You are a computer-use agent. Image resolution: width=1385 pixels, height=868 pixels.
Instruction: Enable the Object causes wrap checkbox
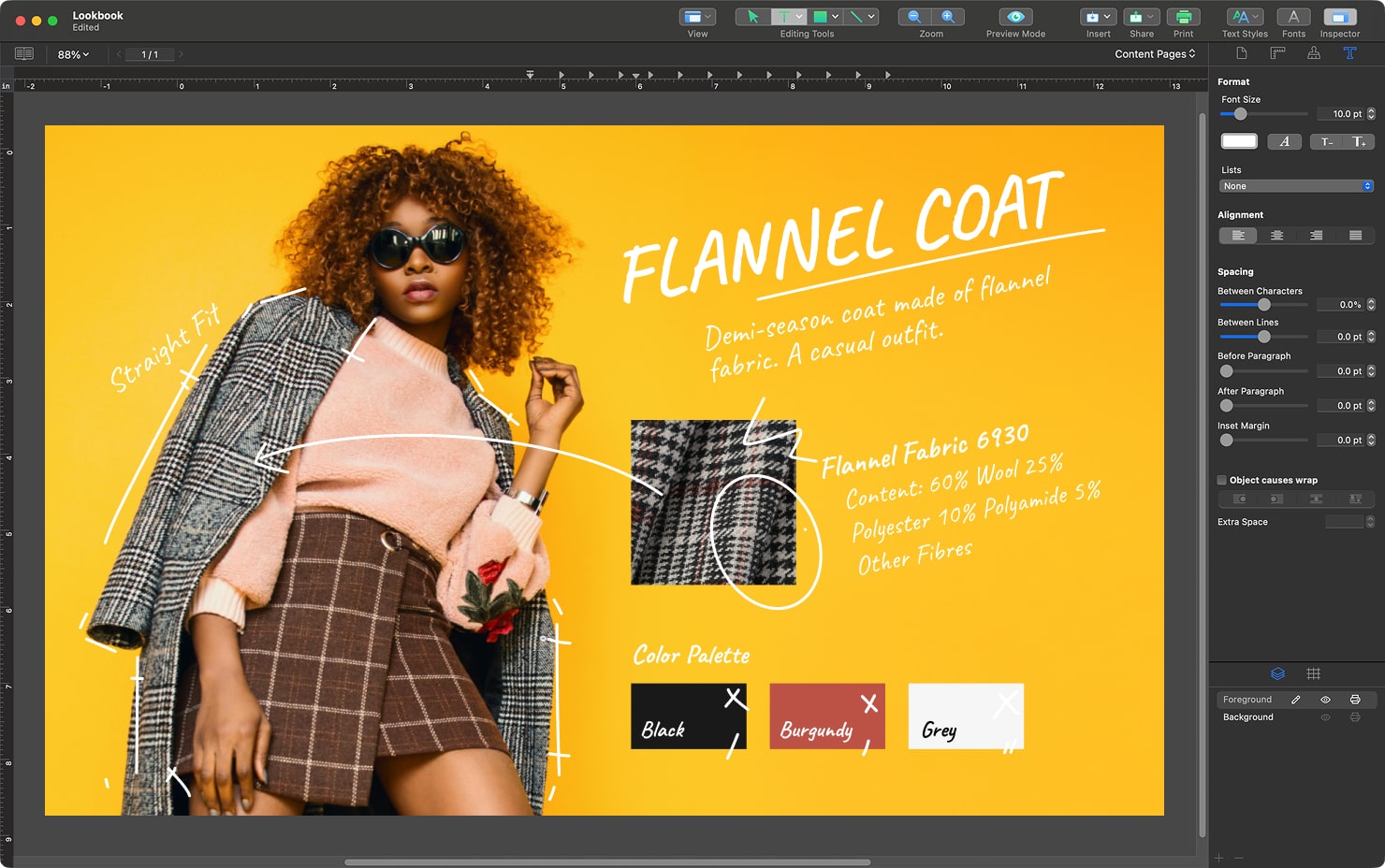click(1221, 480)
